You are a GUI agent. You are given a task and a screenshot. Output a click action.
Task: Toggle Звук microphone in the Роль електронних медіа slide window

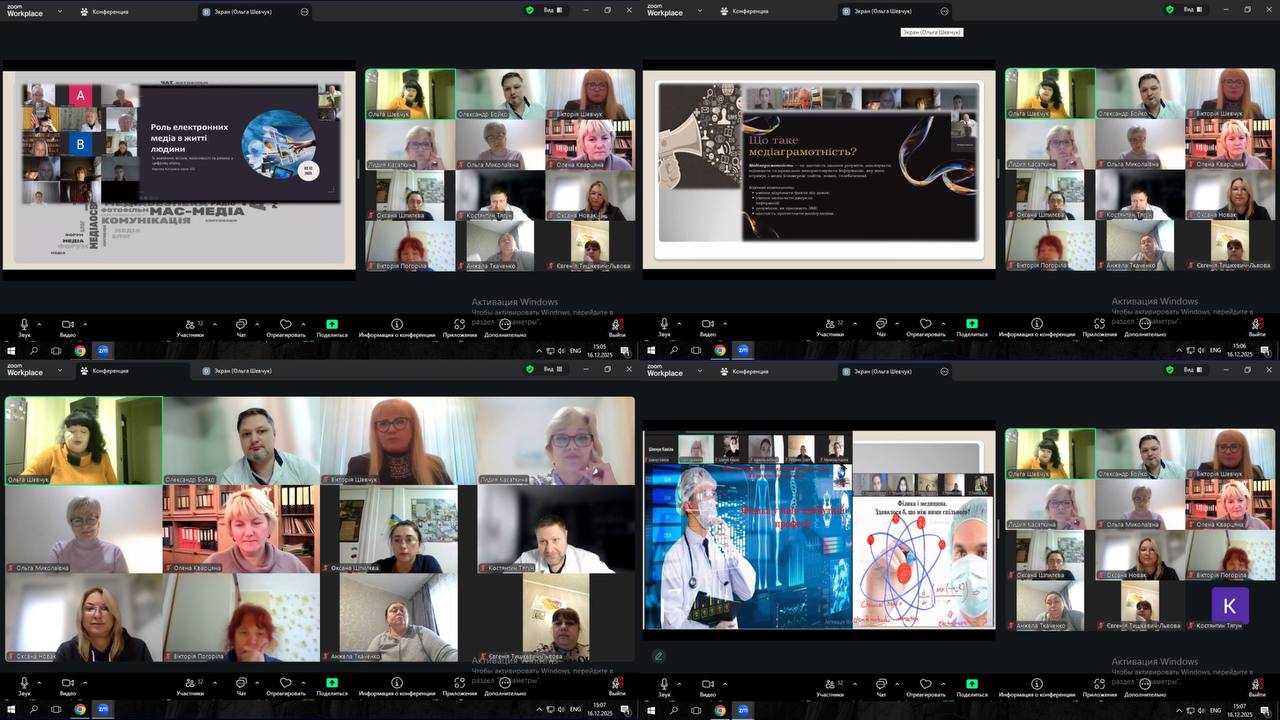24,326
